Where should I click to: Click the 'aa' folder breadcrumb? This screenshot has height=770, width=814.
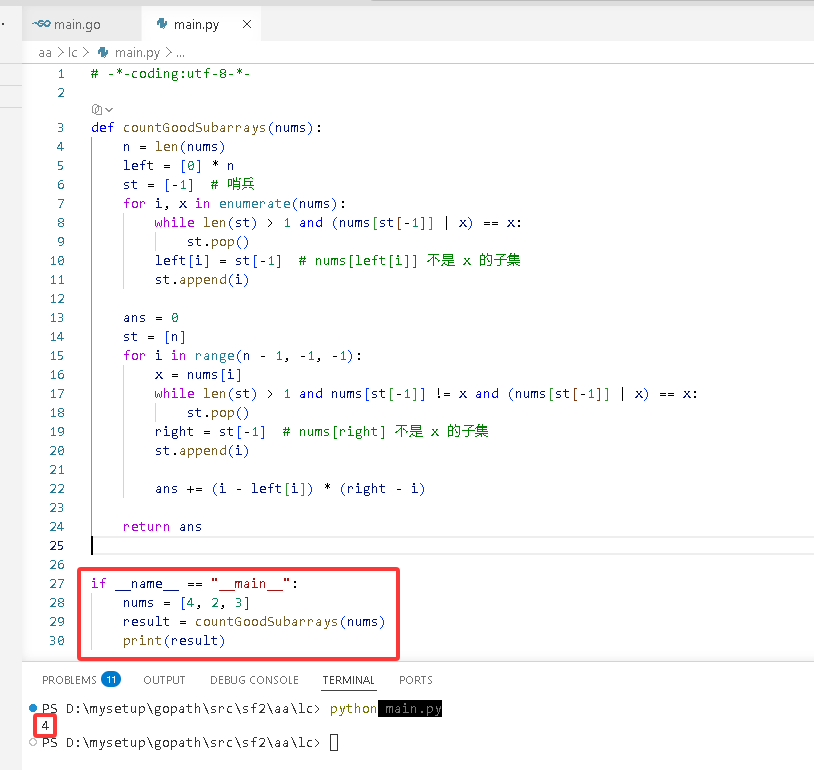click(45, 52)
